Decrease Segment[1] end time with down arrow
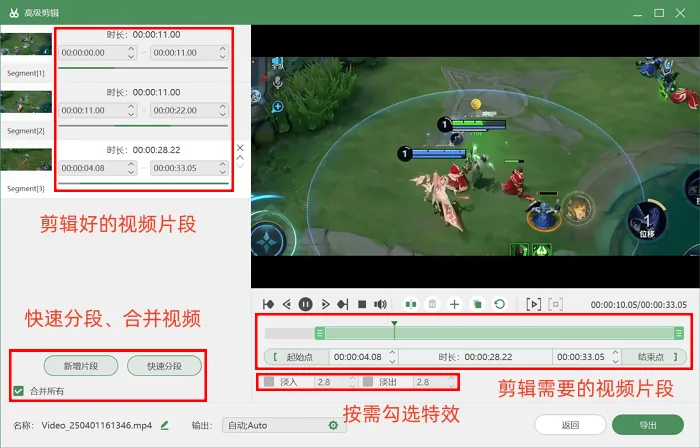 pyautogui.click(x=223, y=57)
